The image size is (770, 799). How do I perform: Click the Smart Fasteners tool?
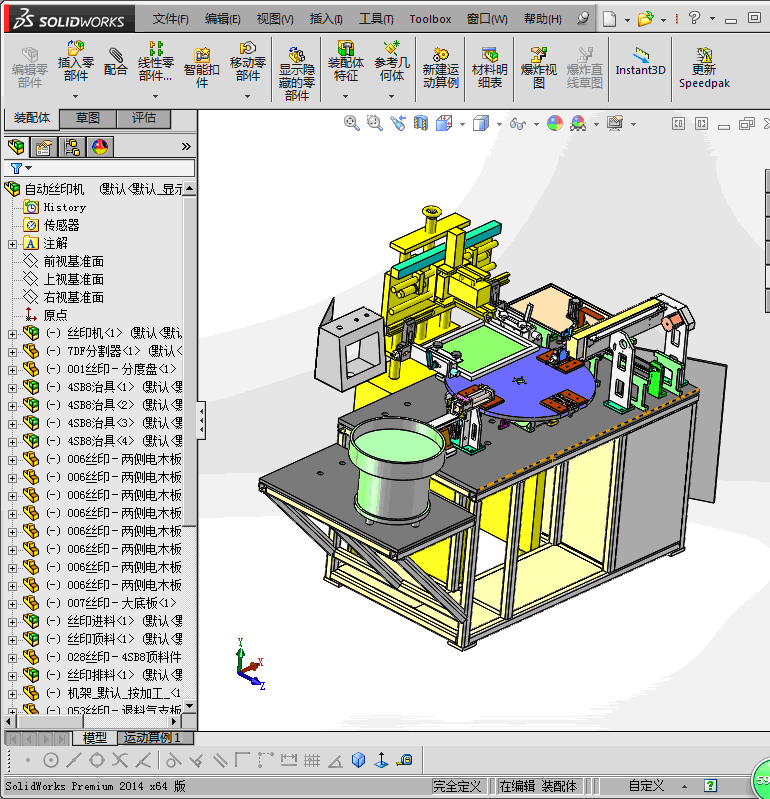pyautogui.click(x=202, y=67)
